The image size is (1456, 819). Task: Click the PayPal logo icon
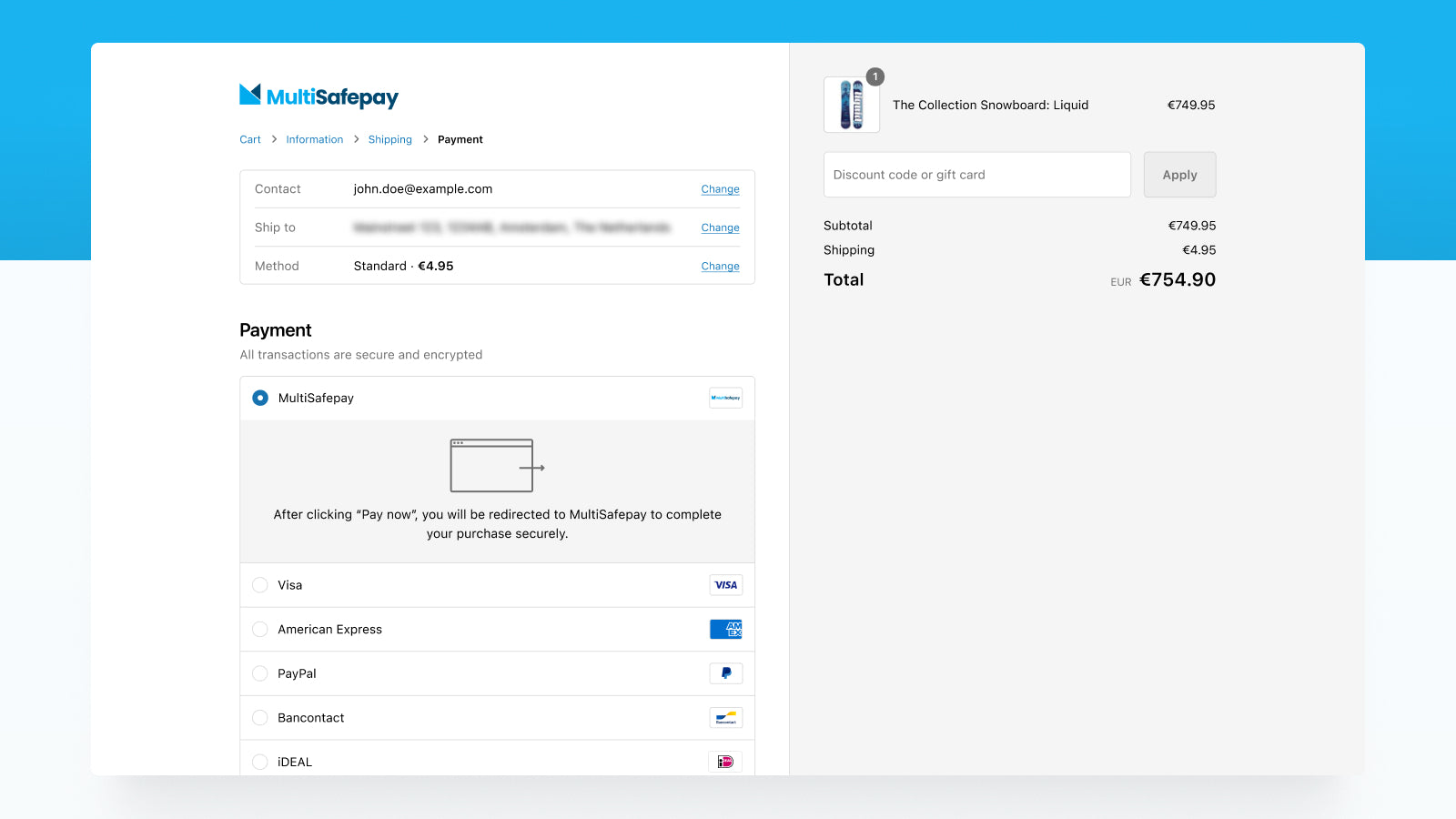point(725,673)
